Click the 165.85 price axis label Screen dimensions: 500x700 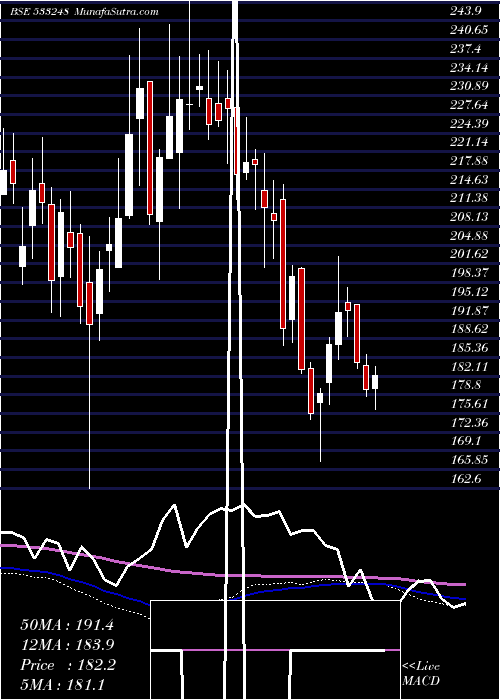coord(469,460)
